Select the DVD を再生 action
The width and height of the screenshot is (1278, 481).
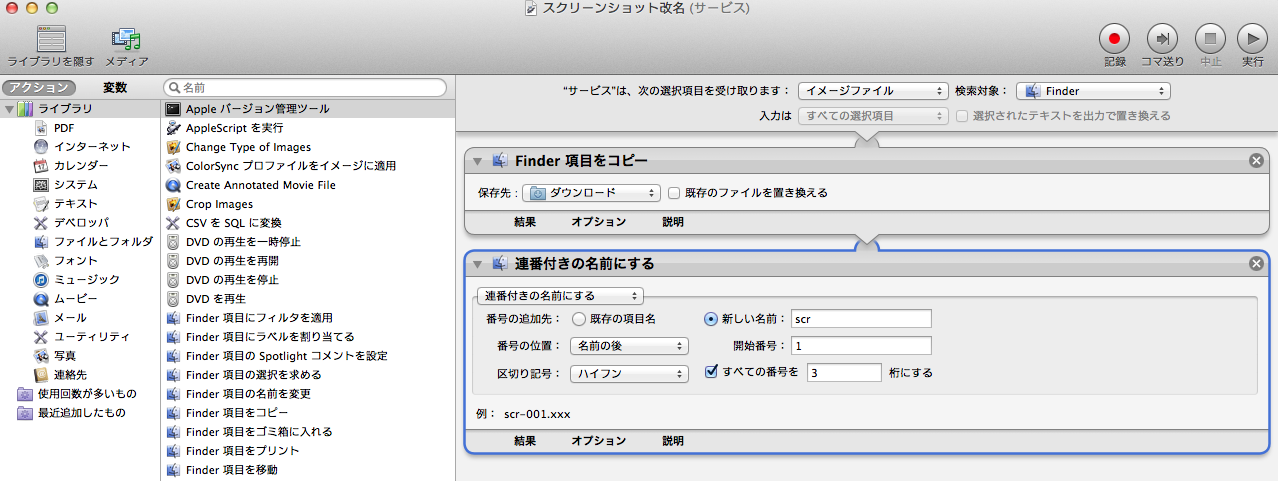(x=216, y=299)
